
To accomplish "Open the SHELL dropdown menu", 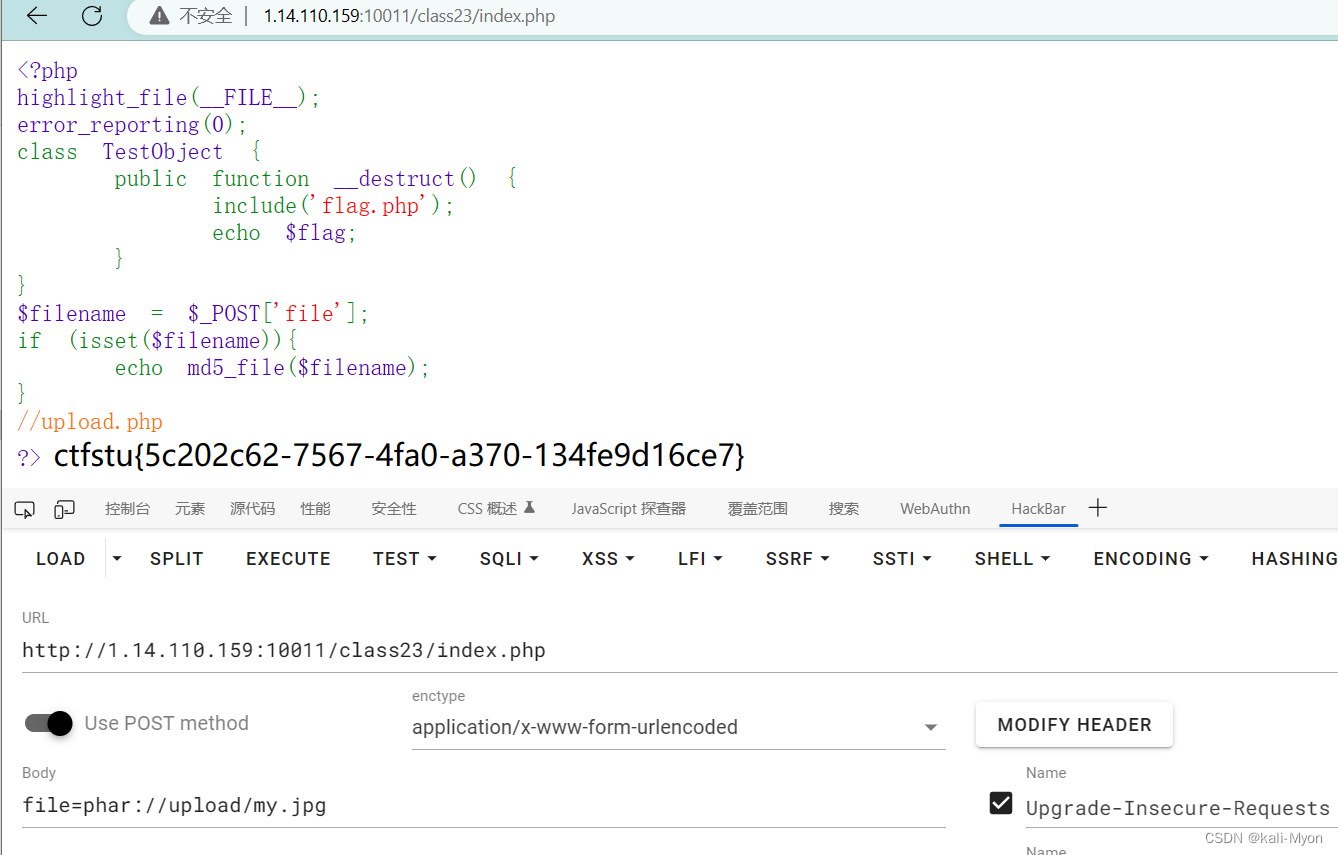I will (1012, 559).
